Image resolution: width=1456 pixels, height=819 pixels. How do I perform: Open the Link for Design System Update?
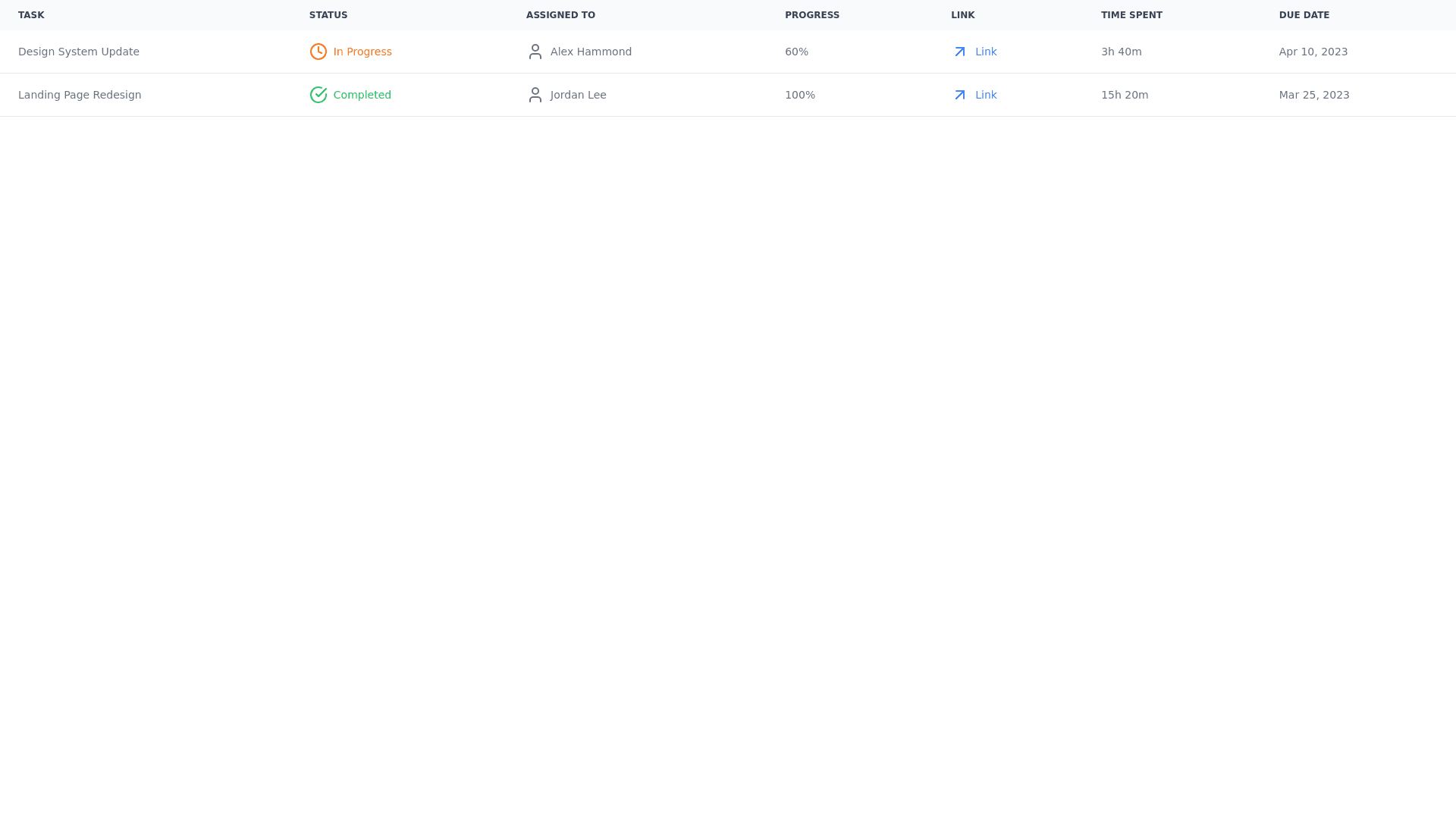click(986, 52)
